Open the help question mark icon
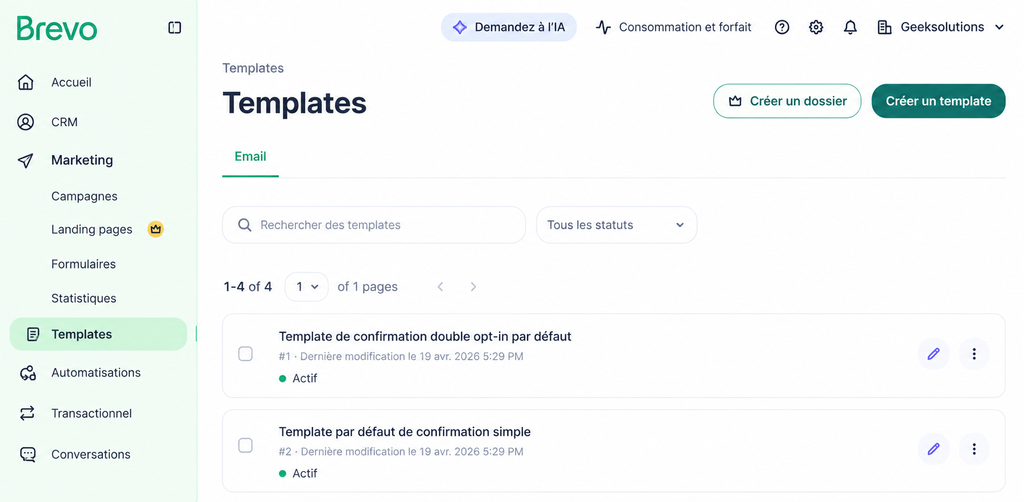 coord(782,27)
